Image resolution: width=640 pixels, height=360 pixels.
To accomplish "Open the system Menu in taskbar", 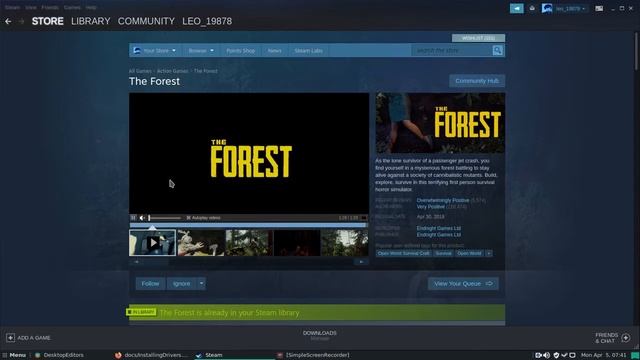I will tap(14, 355).
